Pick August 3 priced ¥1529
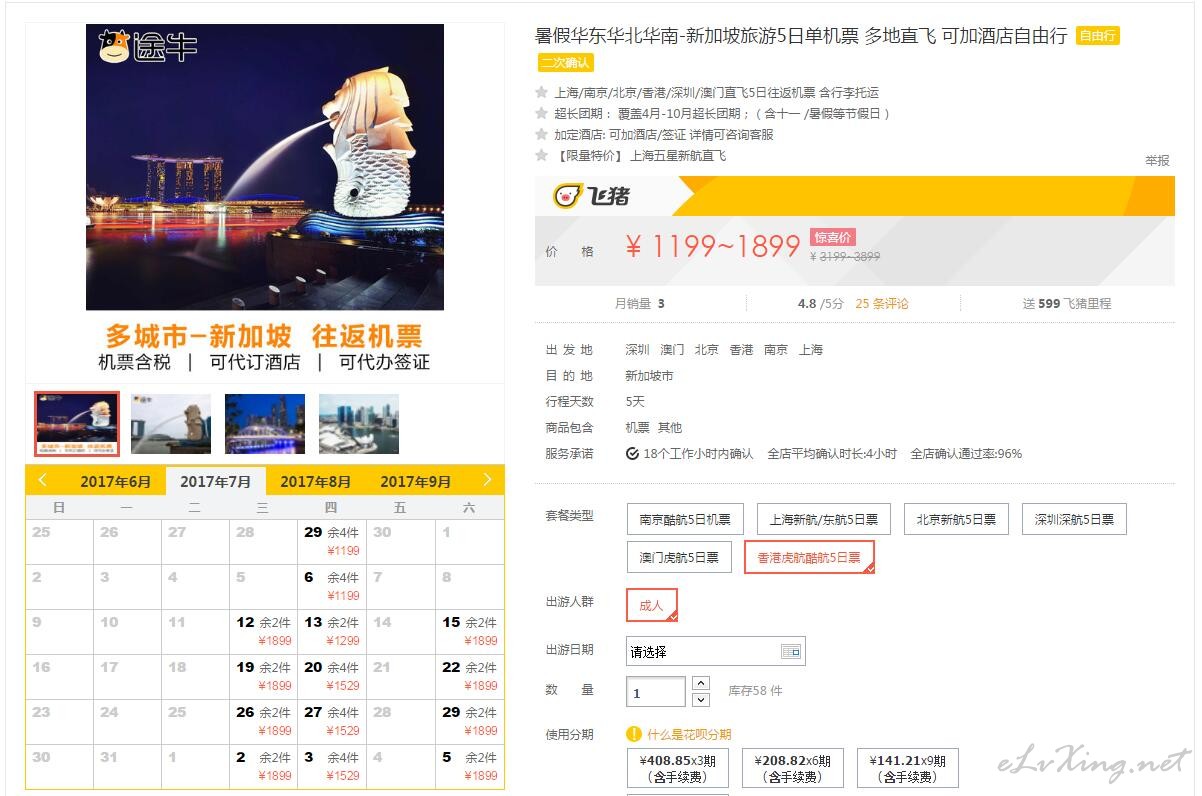 (x=332, y=766)
